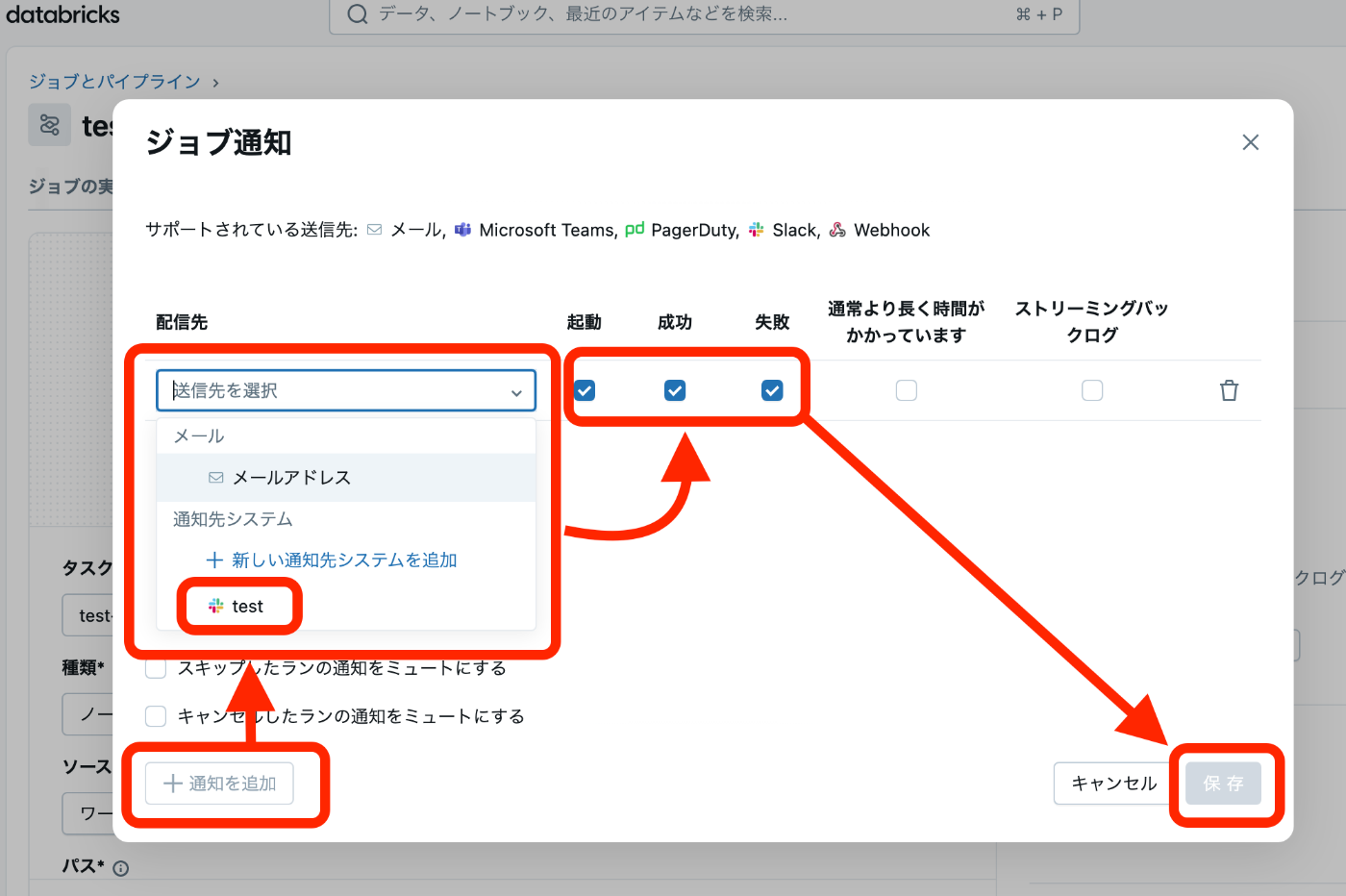Click the trash icon to delete notification row

point(1229,390)
